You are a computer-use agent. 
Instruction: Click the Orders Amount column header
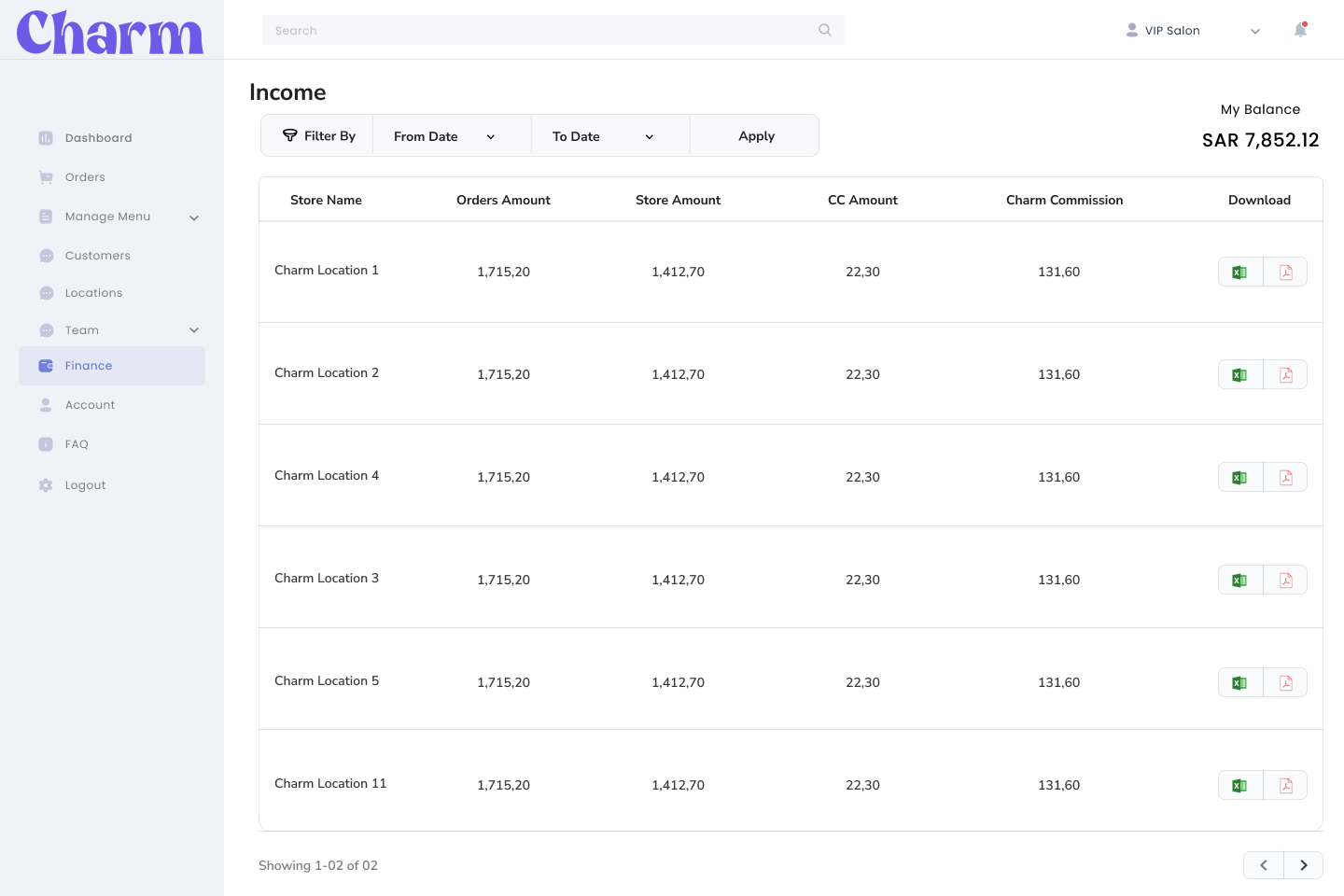click(x=503, y=200)
